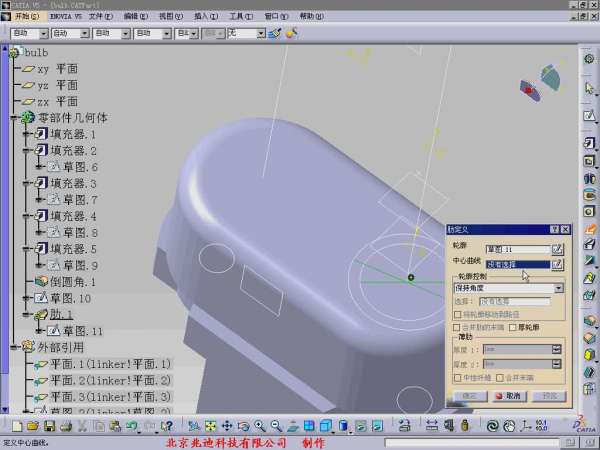Open the 工具 menu
600x450 pixels.
[241, 16]
